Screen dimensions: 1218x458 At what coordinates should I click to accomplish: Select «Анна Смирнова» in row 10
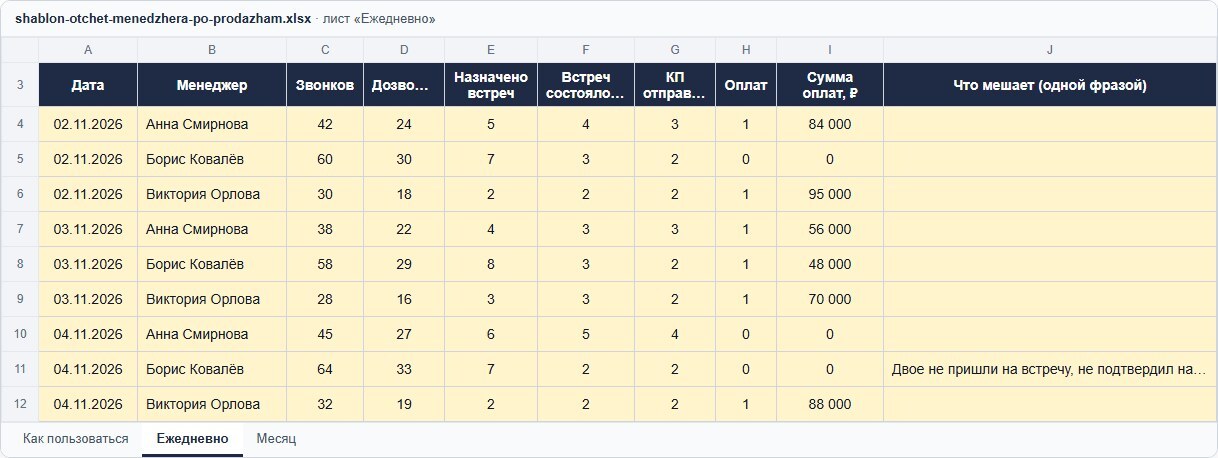click(x=212, y=334)
